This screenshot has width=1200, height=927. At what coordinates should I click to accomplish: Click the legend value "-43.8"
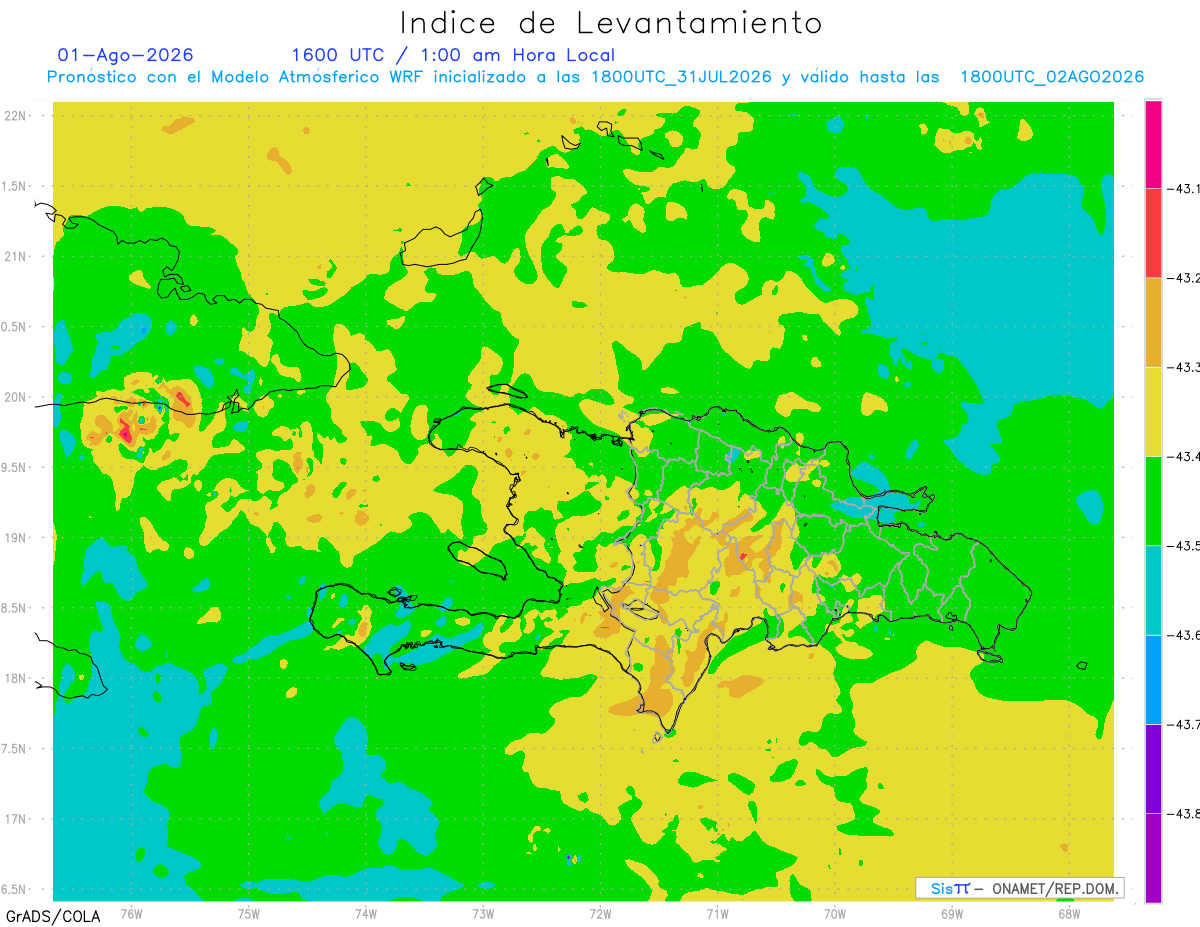(x=1183, y=814)
